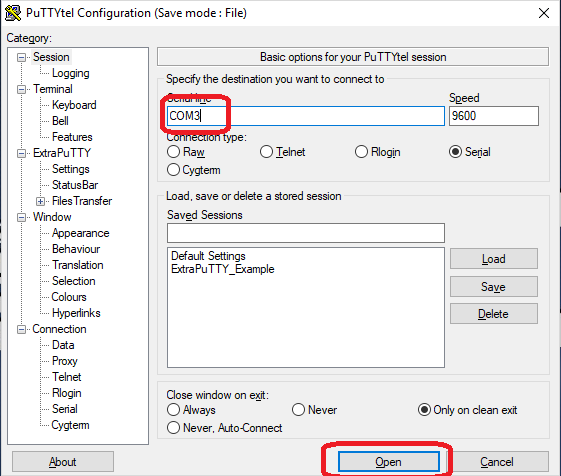Open the Serial connection options
561x476 pixels.
click(x=65, y=409)
